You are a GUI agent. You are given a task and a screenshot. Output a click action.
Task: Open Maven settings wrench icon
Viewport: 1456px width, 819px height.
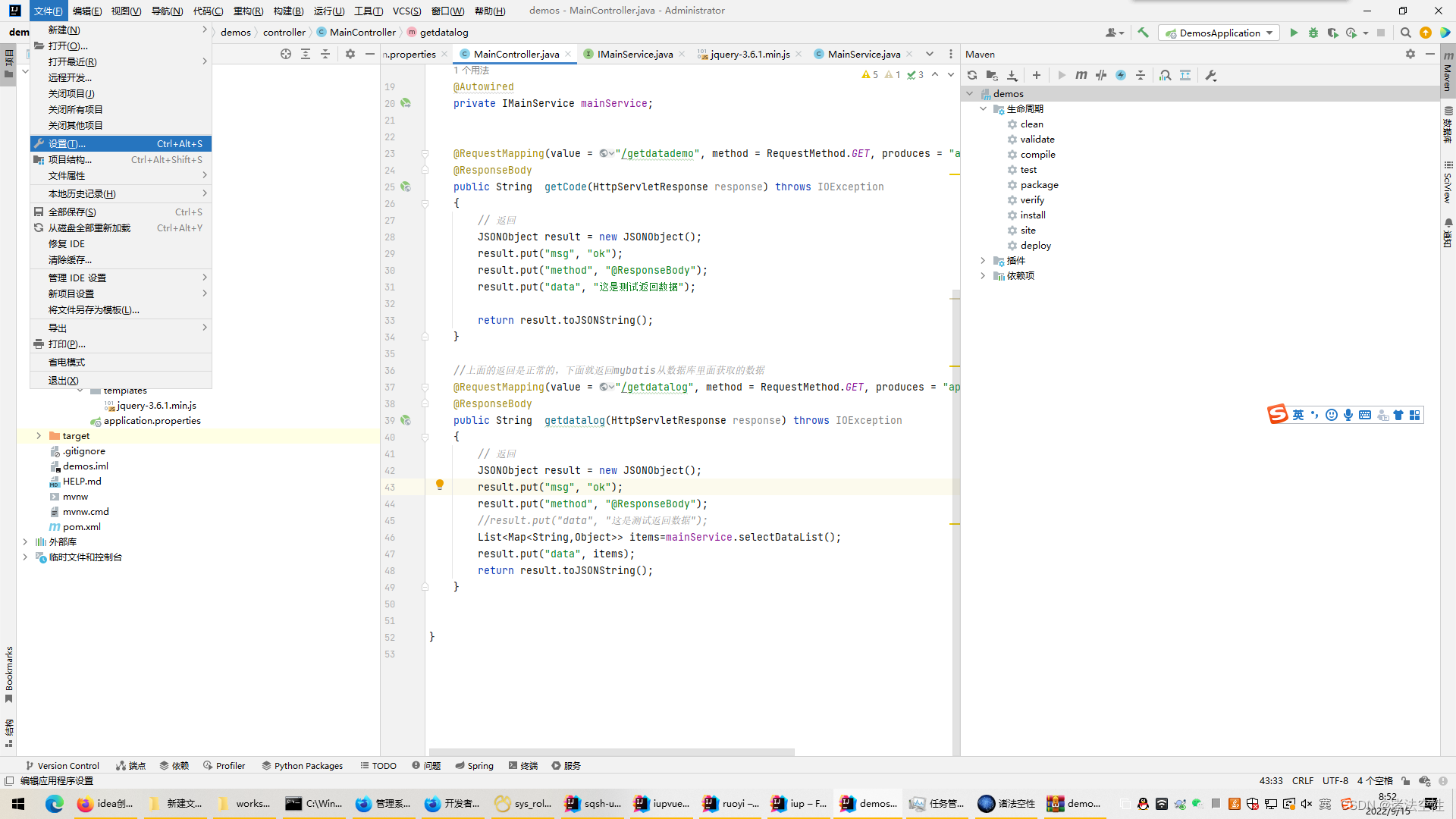pos(1211,75)
